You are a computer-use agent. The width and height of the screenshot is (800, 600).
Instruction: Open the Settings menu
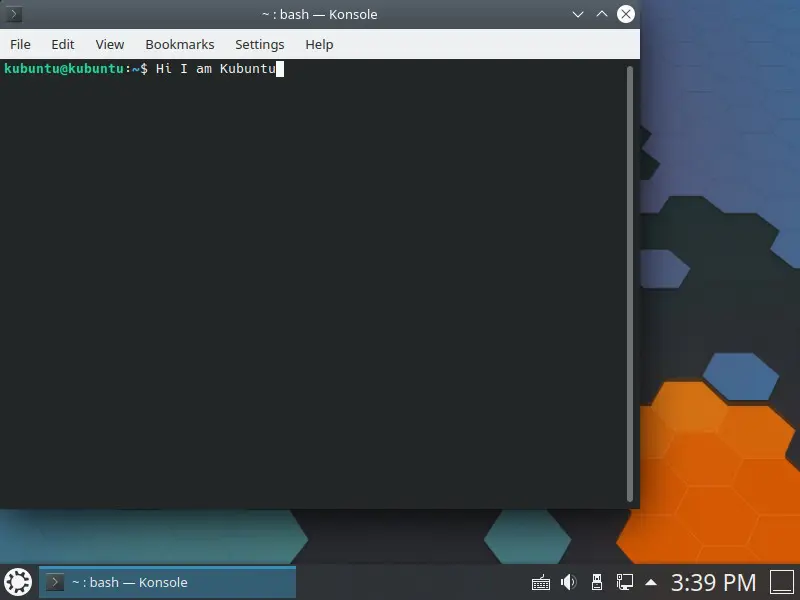coord(260,44)
